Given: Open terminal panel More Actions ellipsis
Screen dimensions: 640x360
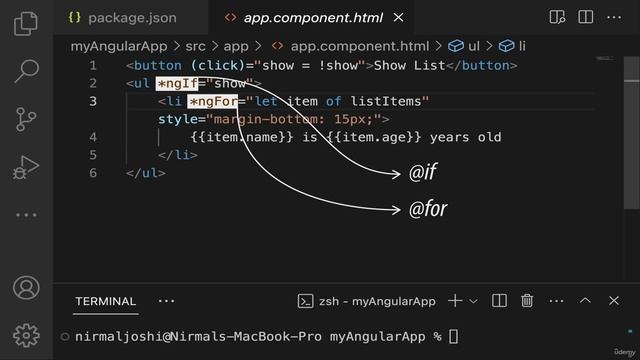Looking at the screenshot, I should click(556, 301).
